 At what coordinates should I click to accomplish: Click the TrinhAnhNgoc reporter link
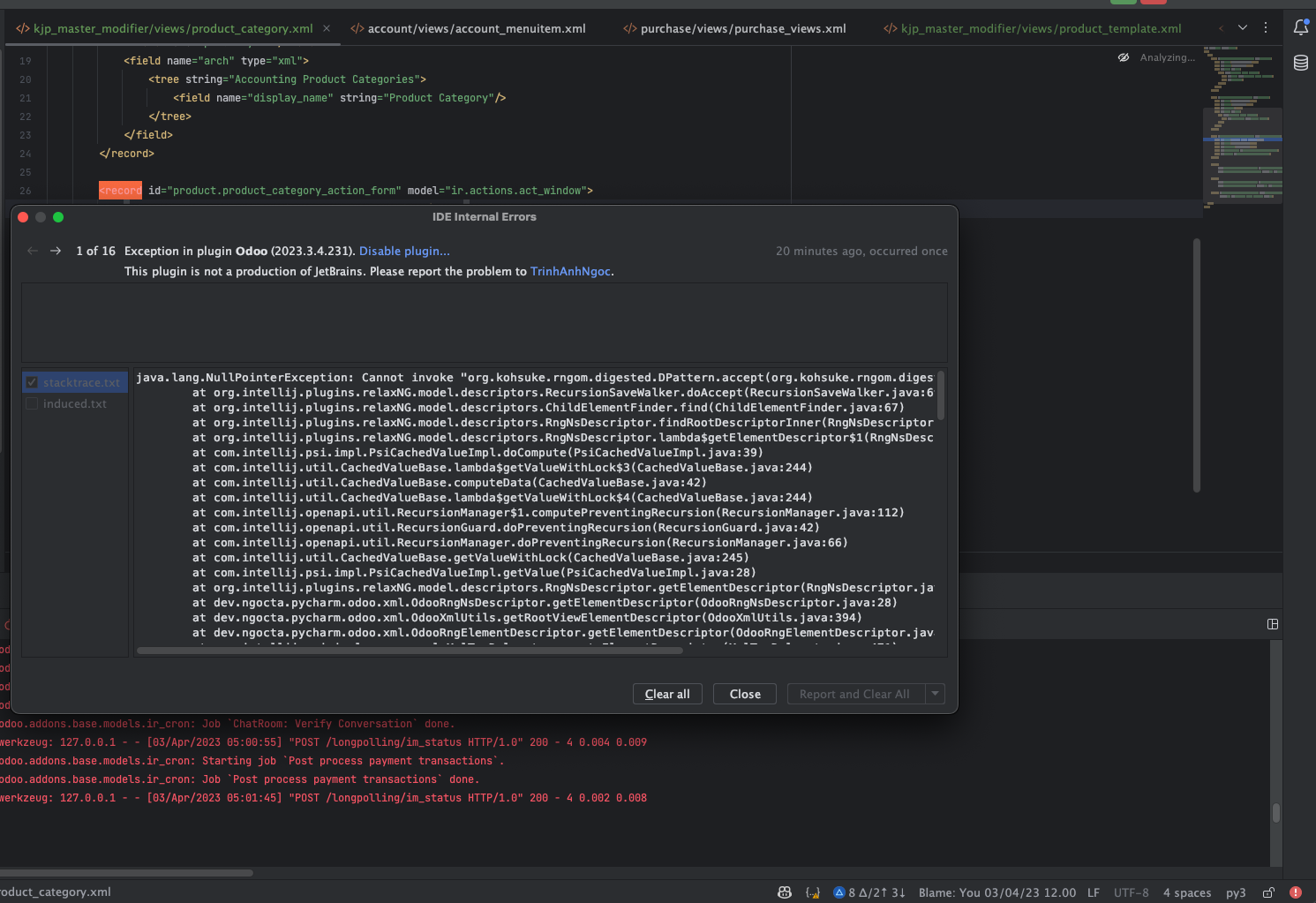tap(570, 271)
